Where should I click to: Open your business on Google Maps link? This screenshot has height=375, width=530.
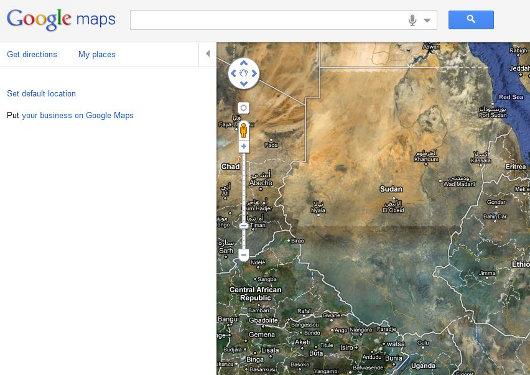(x=77, y=115)
